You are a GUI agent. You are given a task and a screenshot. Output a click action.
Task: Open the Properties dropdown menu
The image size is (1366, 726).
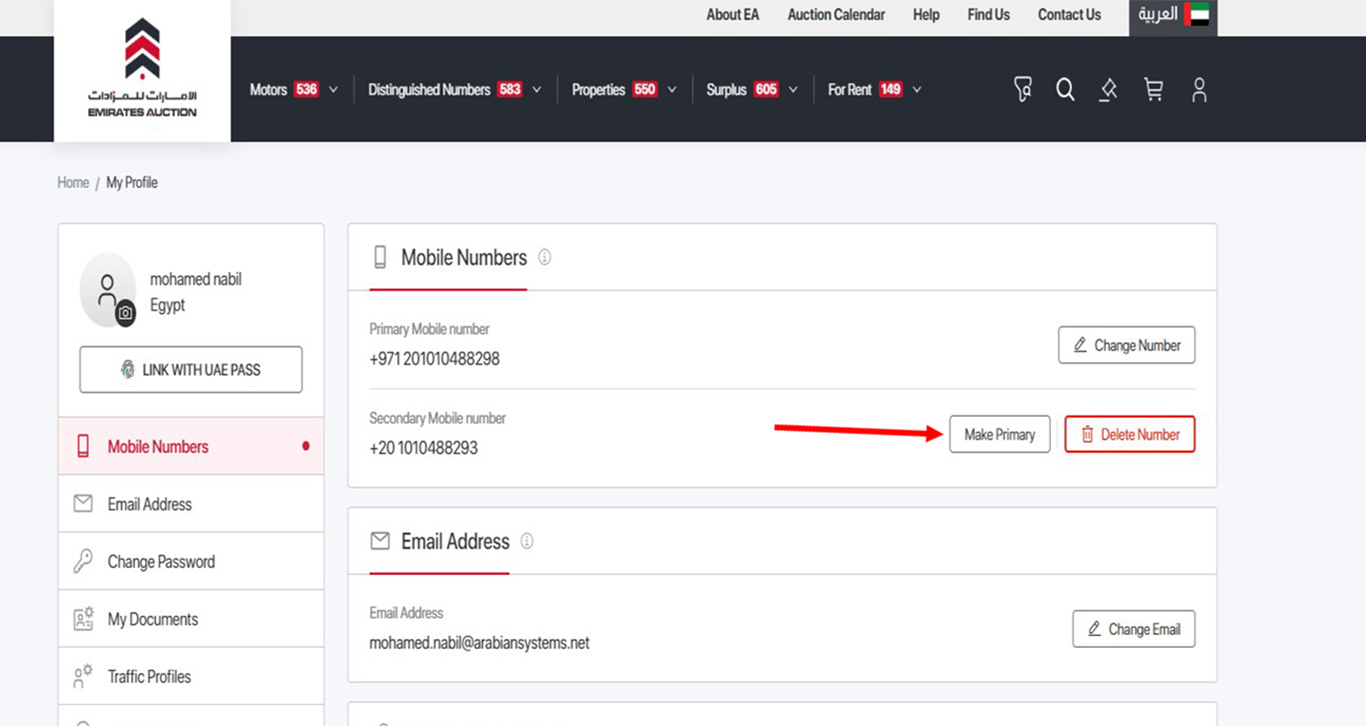coord(623,90)
